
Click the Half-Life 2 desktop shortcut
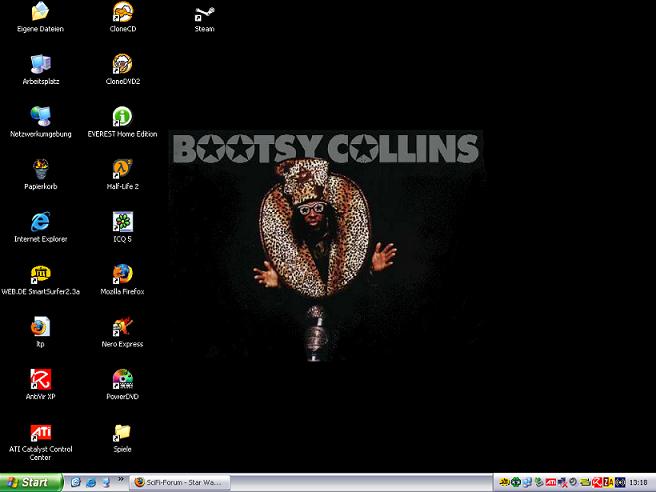click(x=123, y=170)
